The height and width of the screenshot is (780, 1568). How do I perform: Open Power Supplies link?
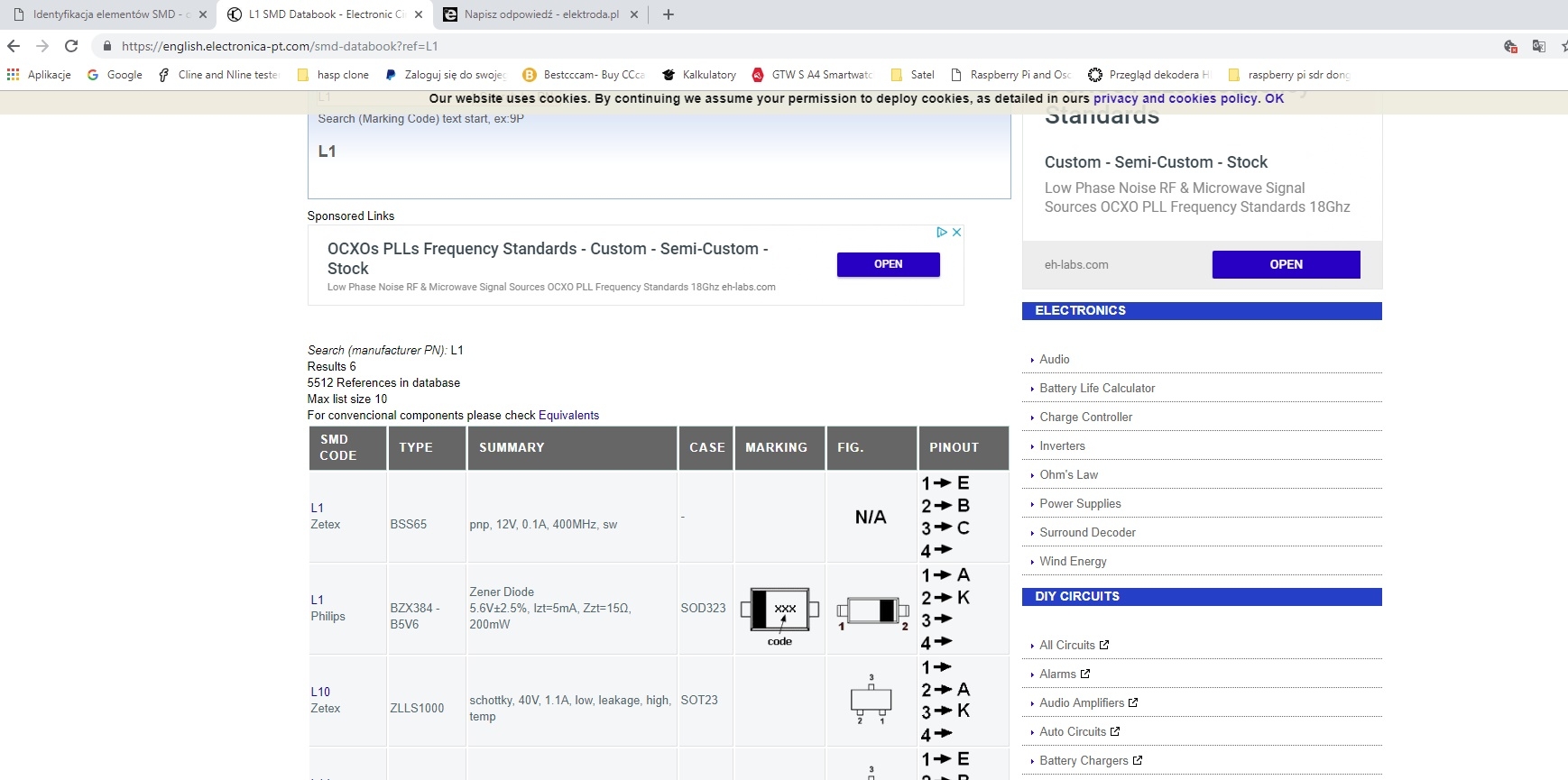(1080, 503)
